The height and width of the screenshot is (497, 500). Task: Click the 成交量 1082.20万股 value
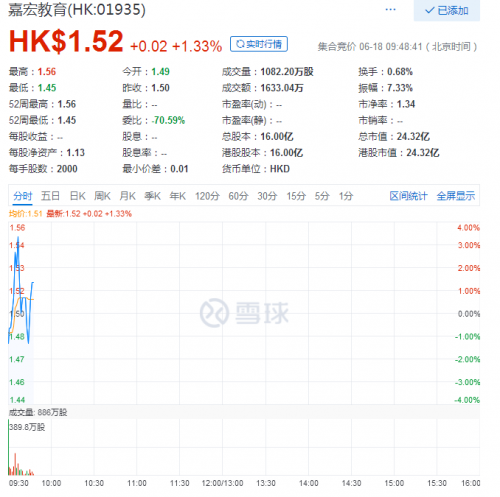[x=287, y=72]
